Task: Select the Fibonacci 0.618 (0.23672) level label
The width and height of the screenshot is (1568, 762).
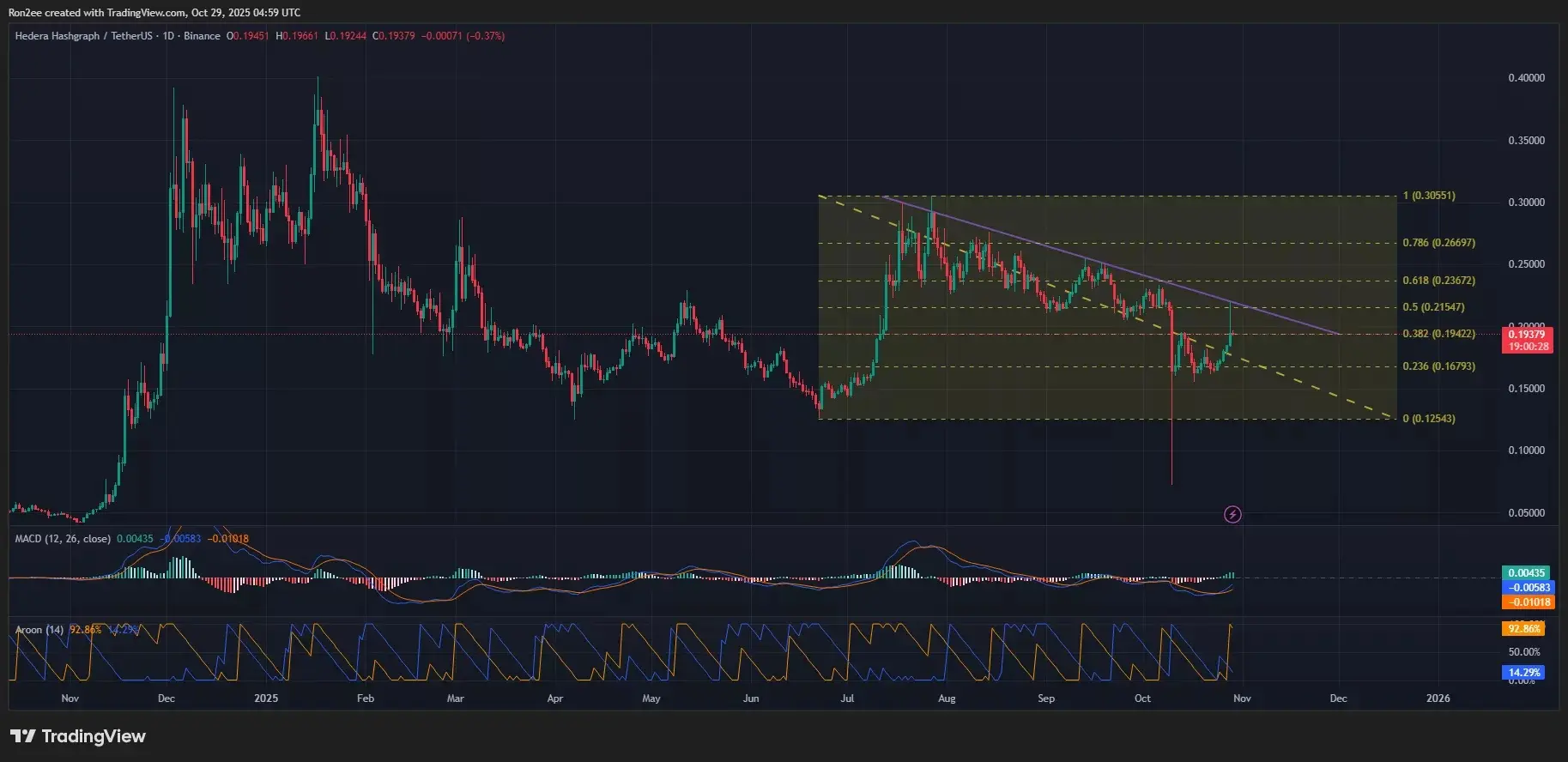Action: point(1438,281)
